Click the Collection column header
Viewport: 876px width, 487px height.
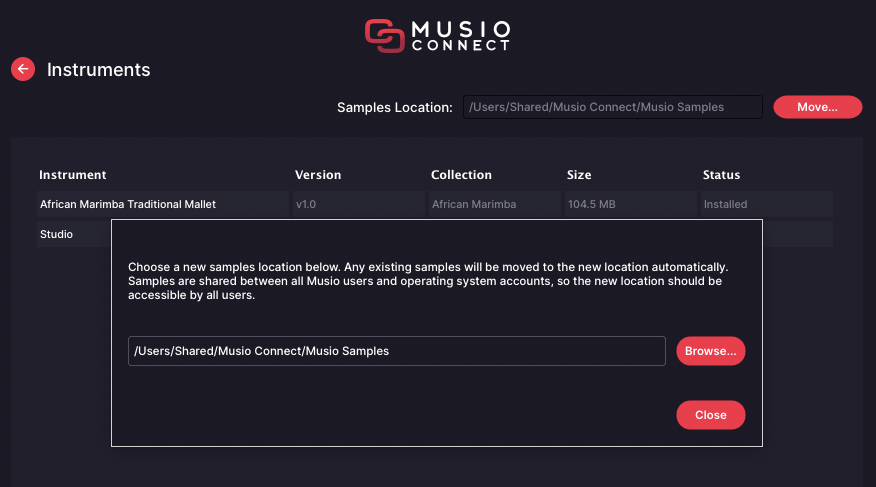(x=461, y=175)
